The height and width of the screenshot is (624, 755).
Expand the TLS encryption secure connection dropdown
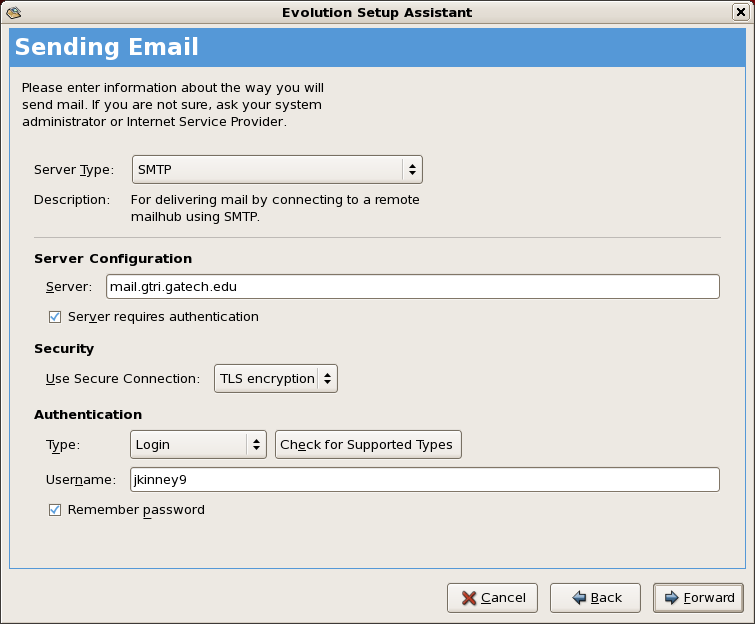[x=275, y=379]
